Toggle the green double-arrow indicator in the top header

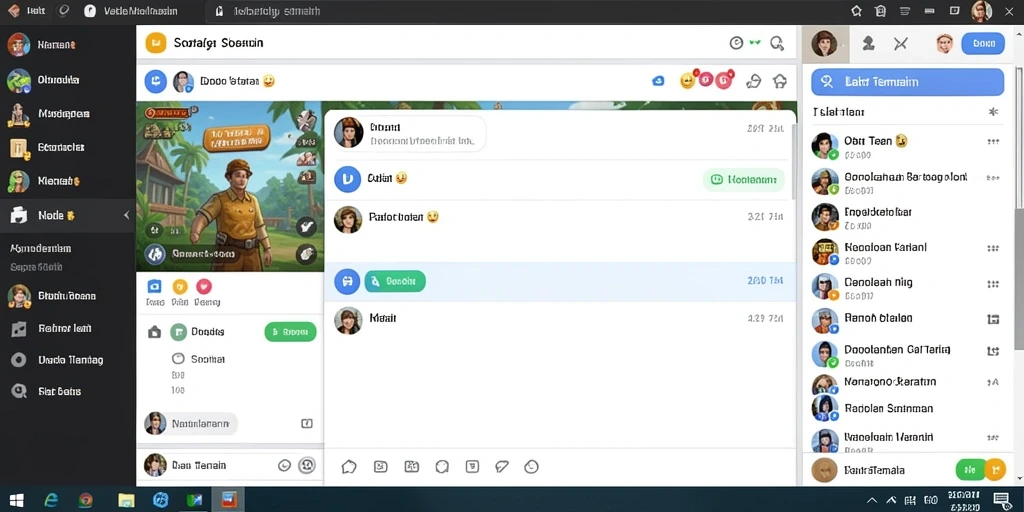756,43
